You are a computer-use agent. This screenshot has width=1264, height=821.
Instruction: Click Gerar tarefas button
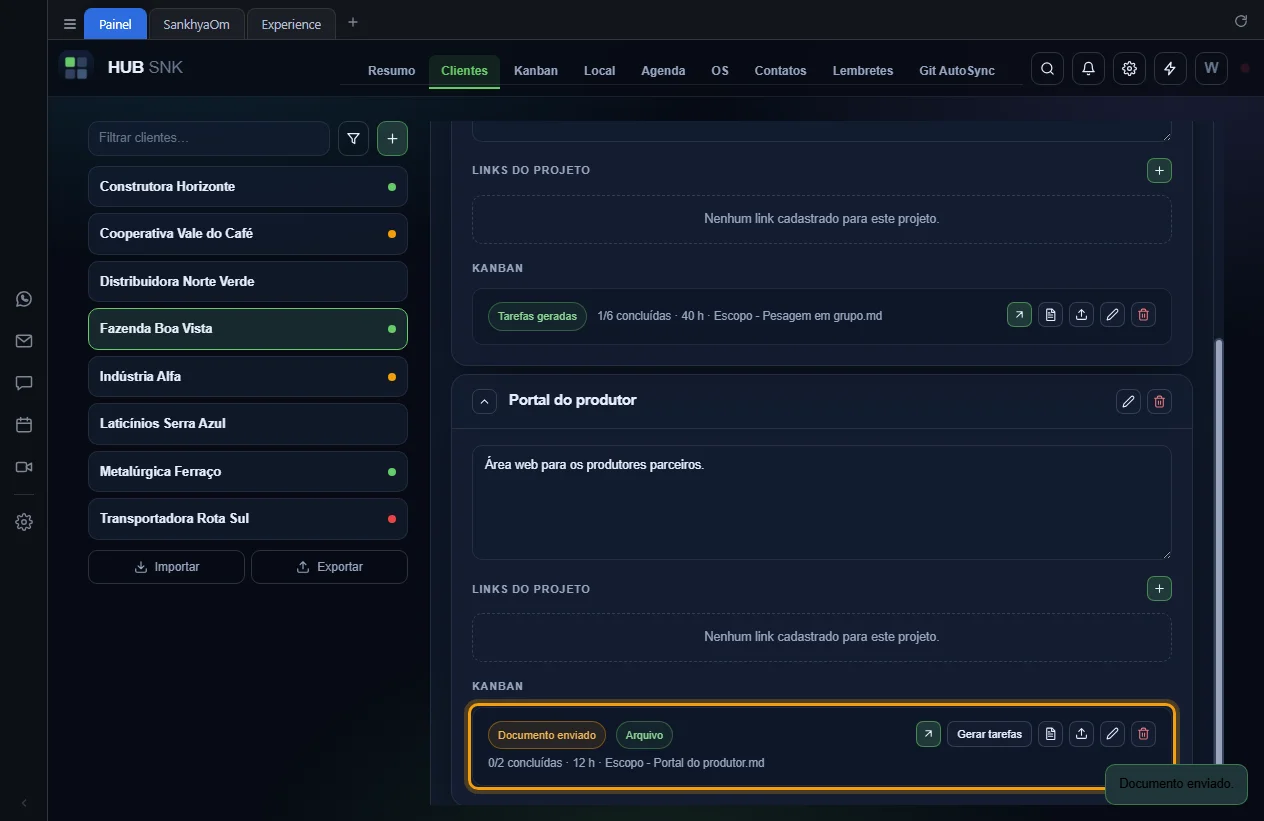(989, 734)
